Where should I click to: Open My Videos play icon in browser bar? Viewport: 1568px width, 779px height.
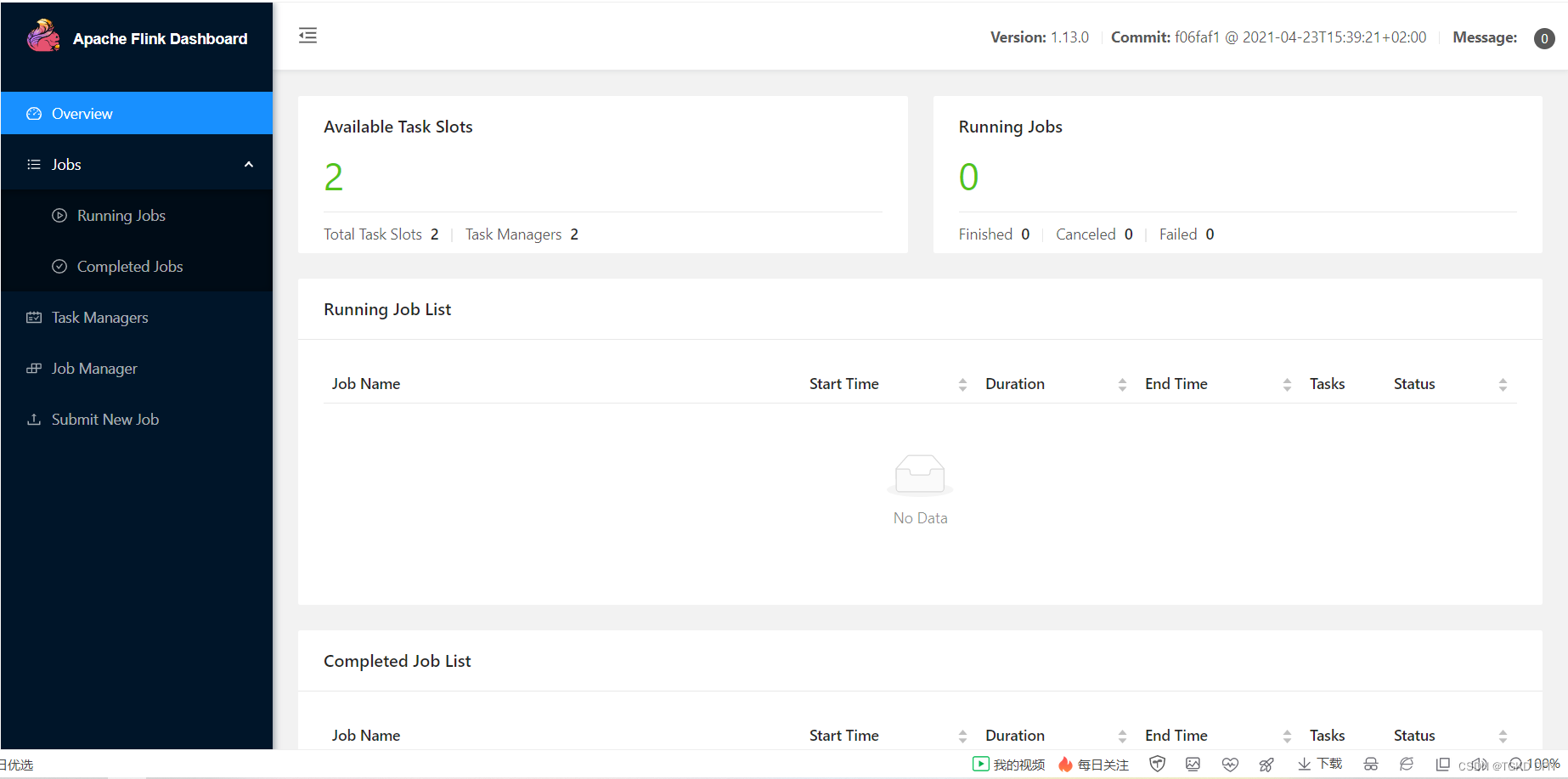pos(981,764)
